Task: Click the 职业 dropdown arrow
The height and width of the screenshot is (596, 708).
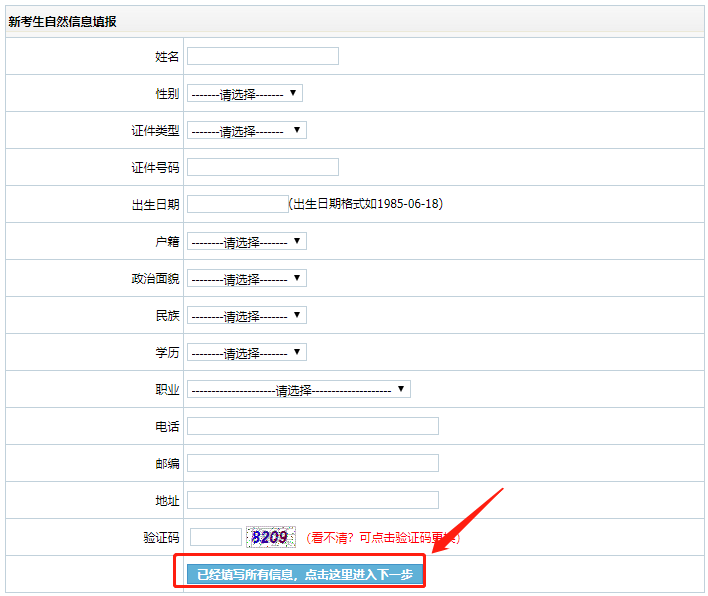Action: [401, 389]
